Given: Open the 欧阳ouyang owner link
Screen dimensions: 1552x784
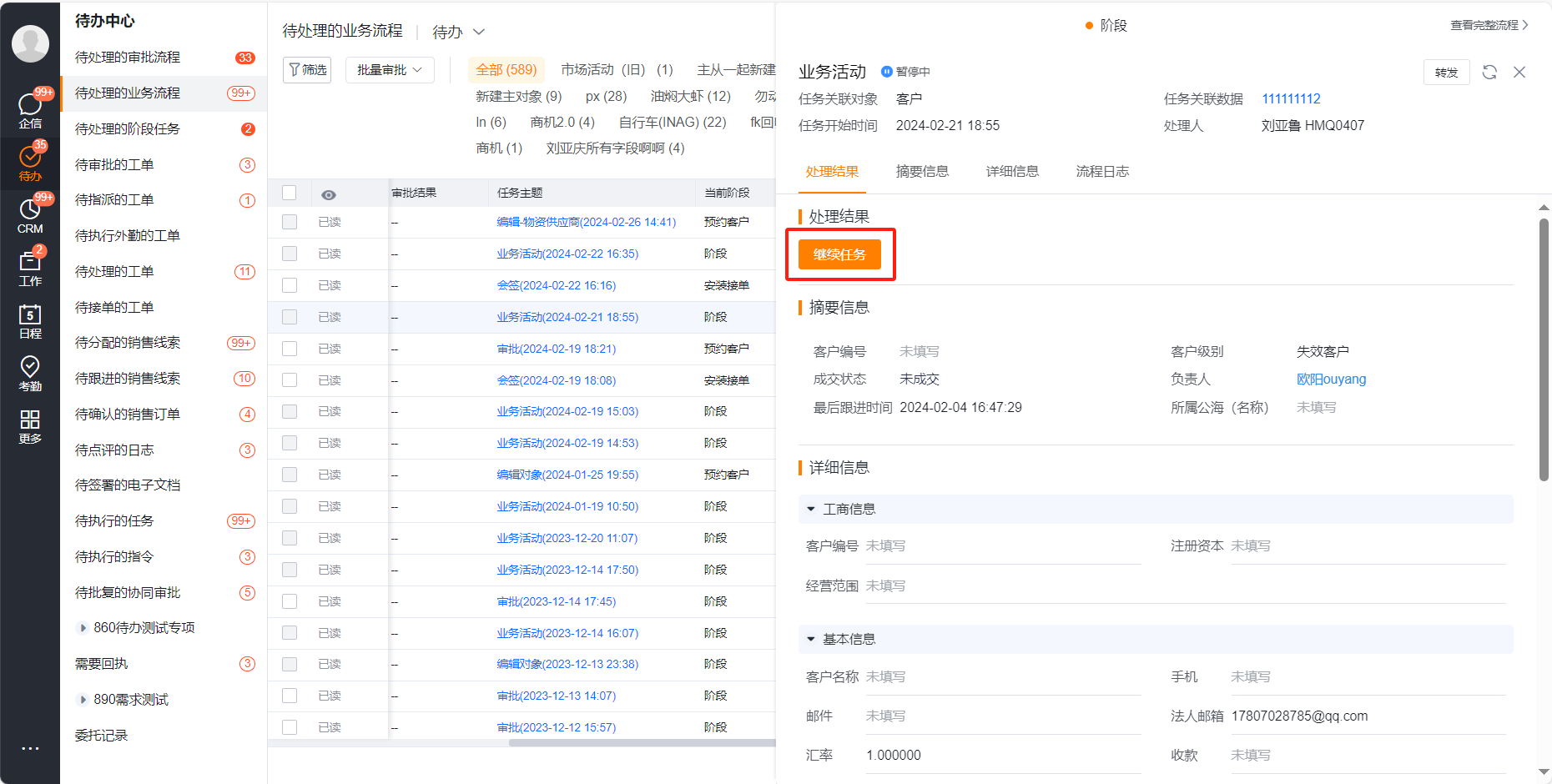Looking at the screenshot, I should (x=1331, y=379).
